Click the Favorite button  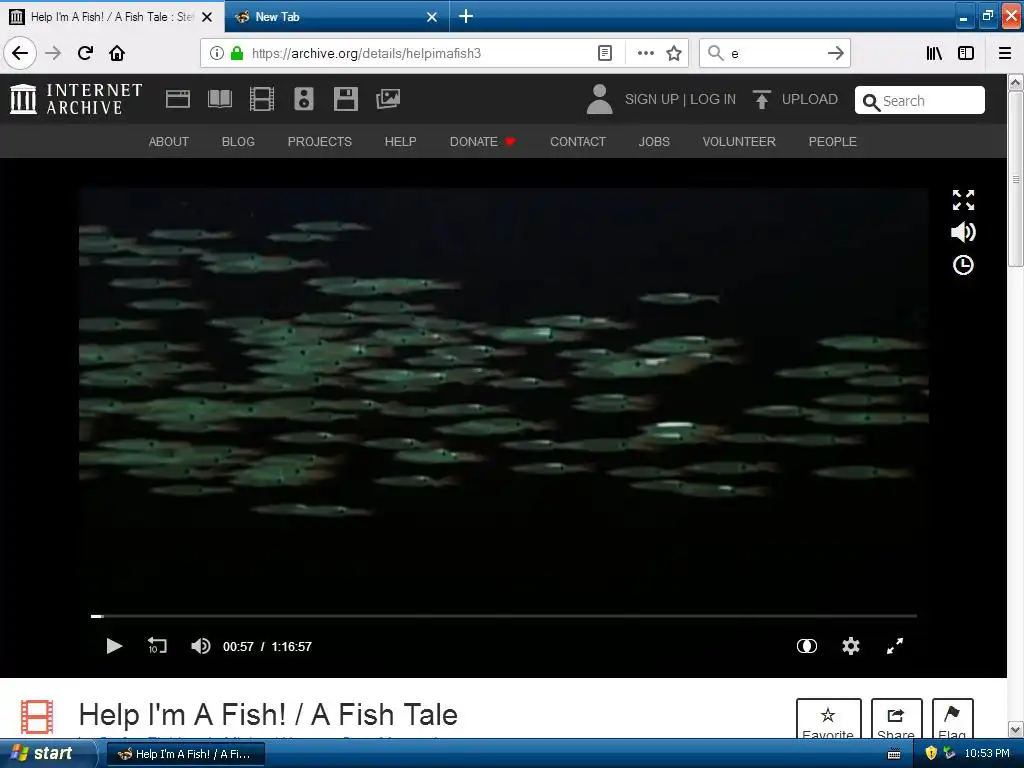tap(828, 719)
